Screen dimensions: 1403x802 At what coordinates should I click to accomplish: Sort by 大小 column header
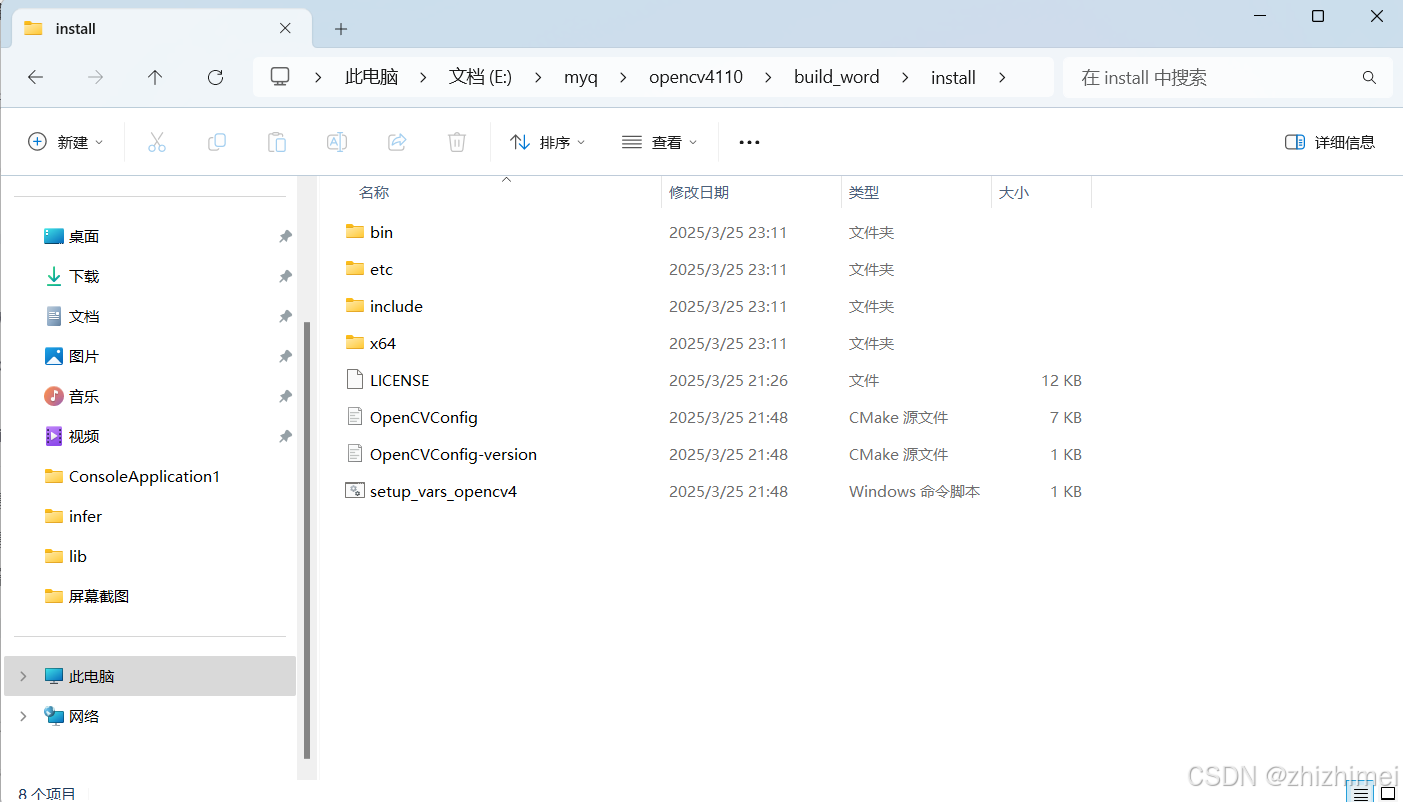pyautogui.click(x=1014, y=192)
